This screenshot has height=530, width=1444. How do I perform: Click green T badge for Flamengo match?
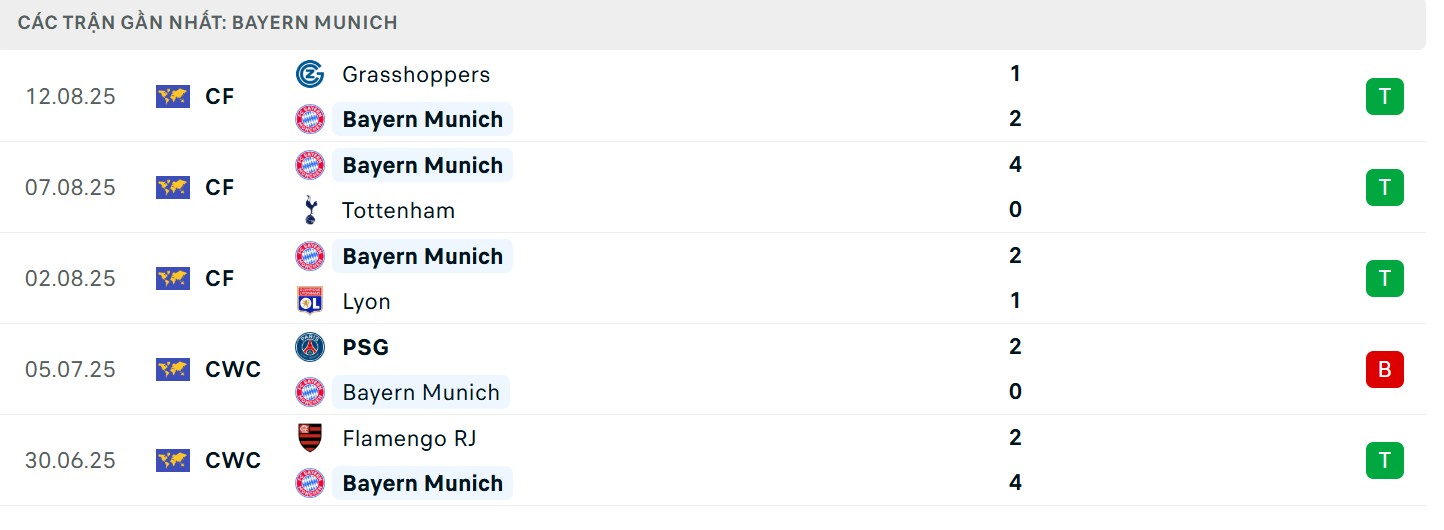1384,461
